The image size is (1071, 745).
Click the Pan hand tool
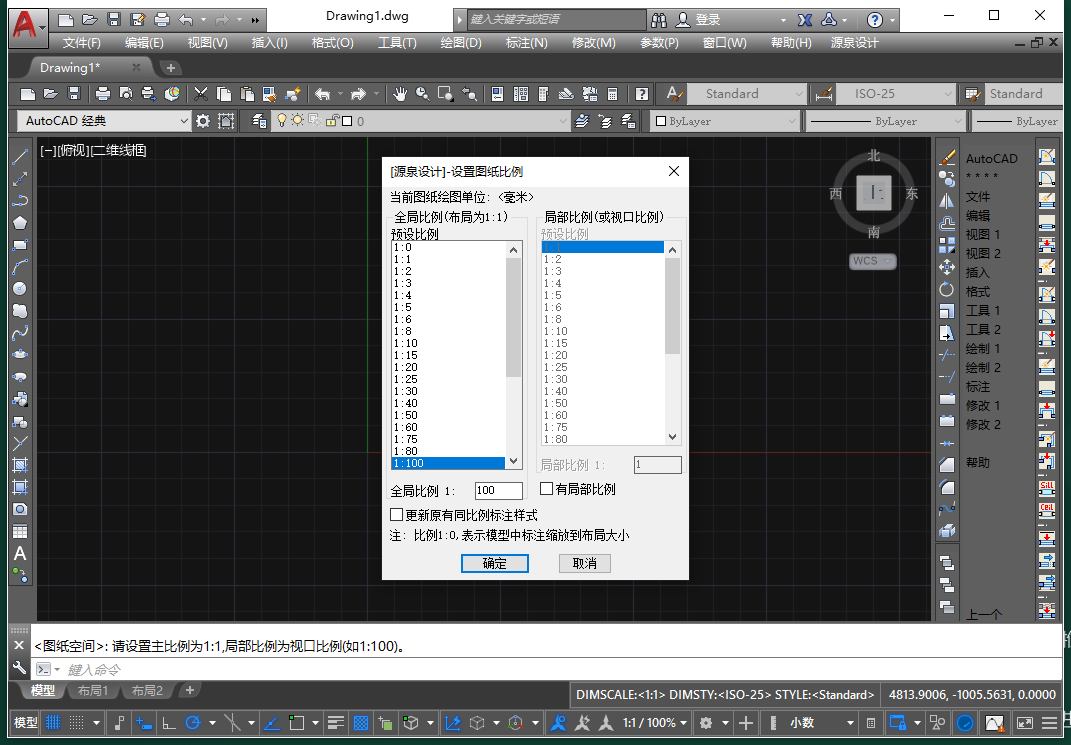(x=400, y=94)
